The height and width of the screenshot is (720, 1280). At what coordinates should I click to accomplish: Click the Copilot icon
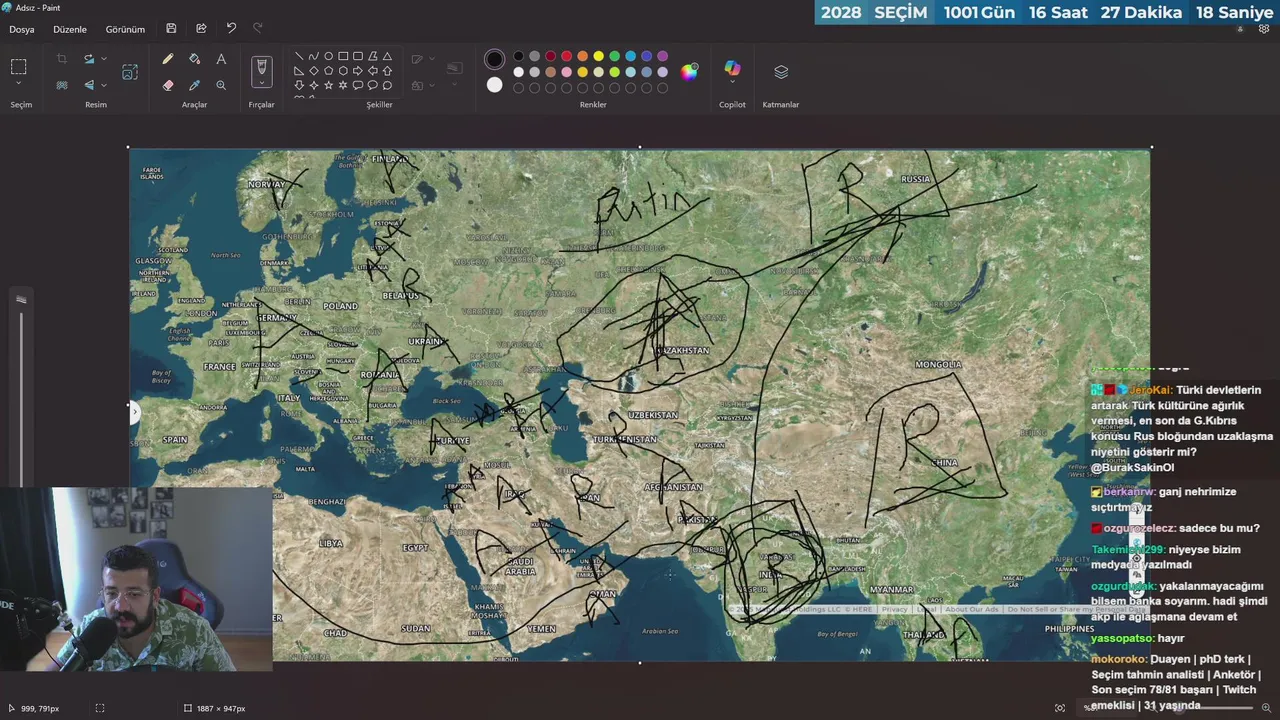[732, 69]
